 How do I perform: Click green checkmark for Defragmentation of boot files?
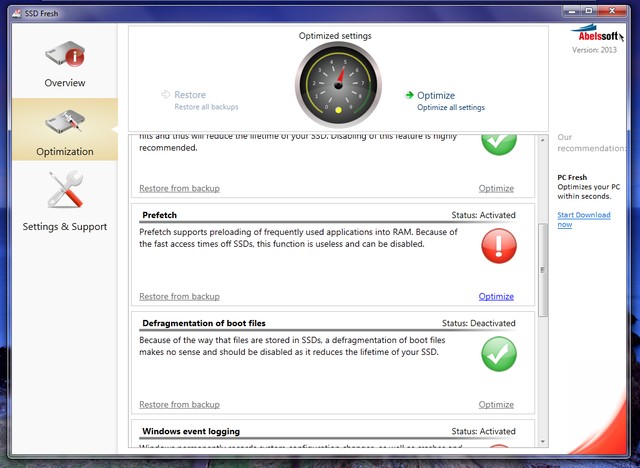[499, 354]
